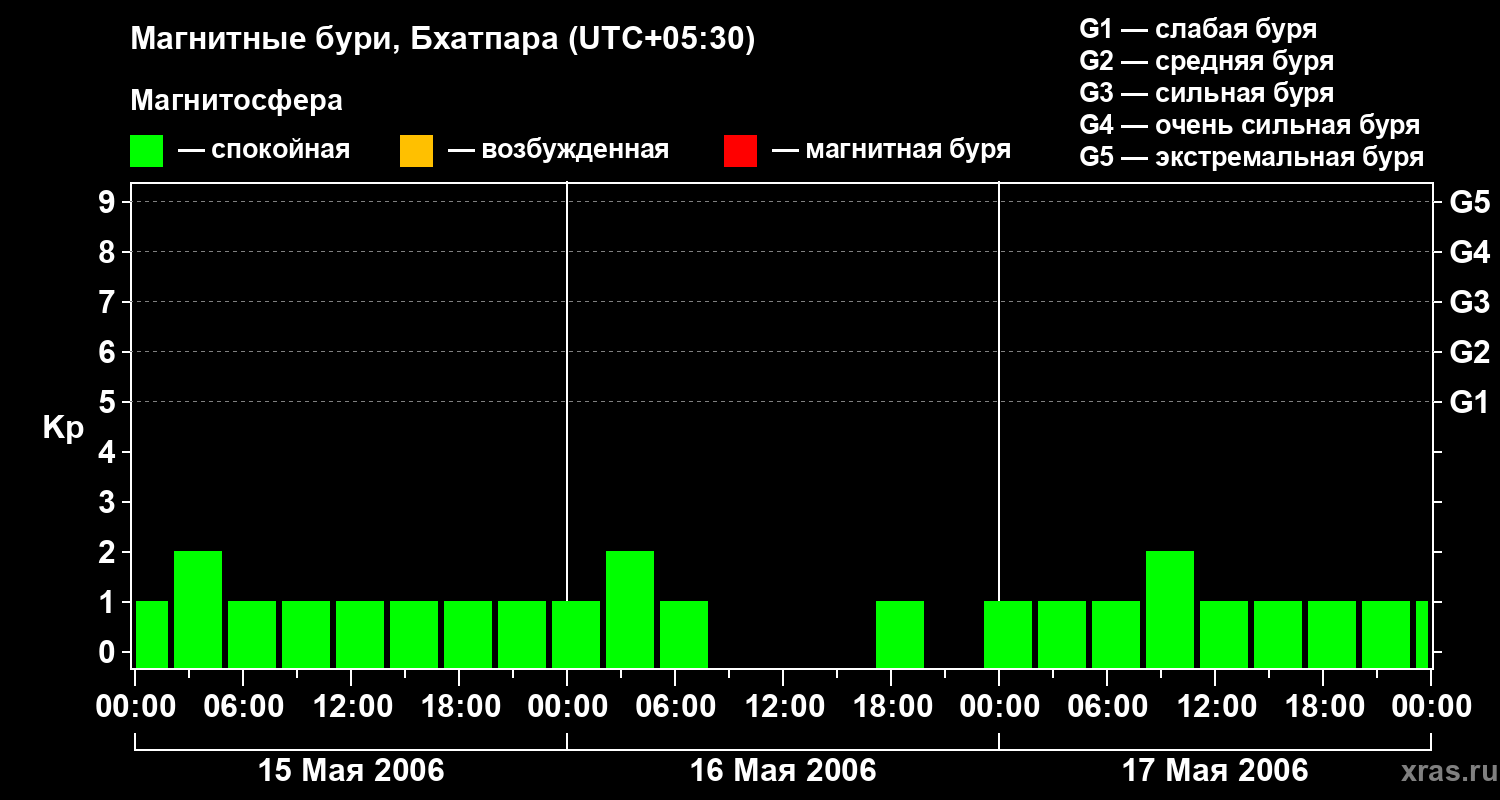Select the 15 Мая 2006 date label
This screenshot has width=1500, height=800.
(351, 771)
